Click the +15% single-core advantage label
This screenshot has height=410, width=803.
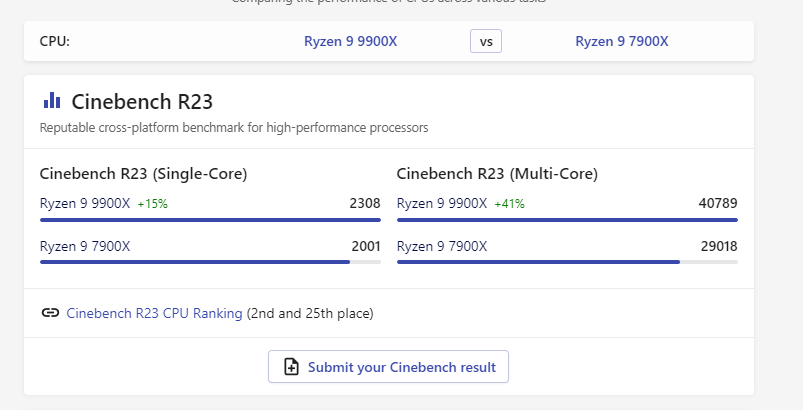point(153,204)
